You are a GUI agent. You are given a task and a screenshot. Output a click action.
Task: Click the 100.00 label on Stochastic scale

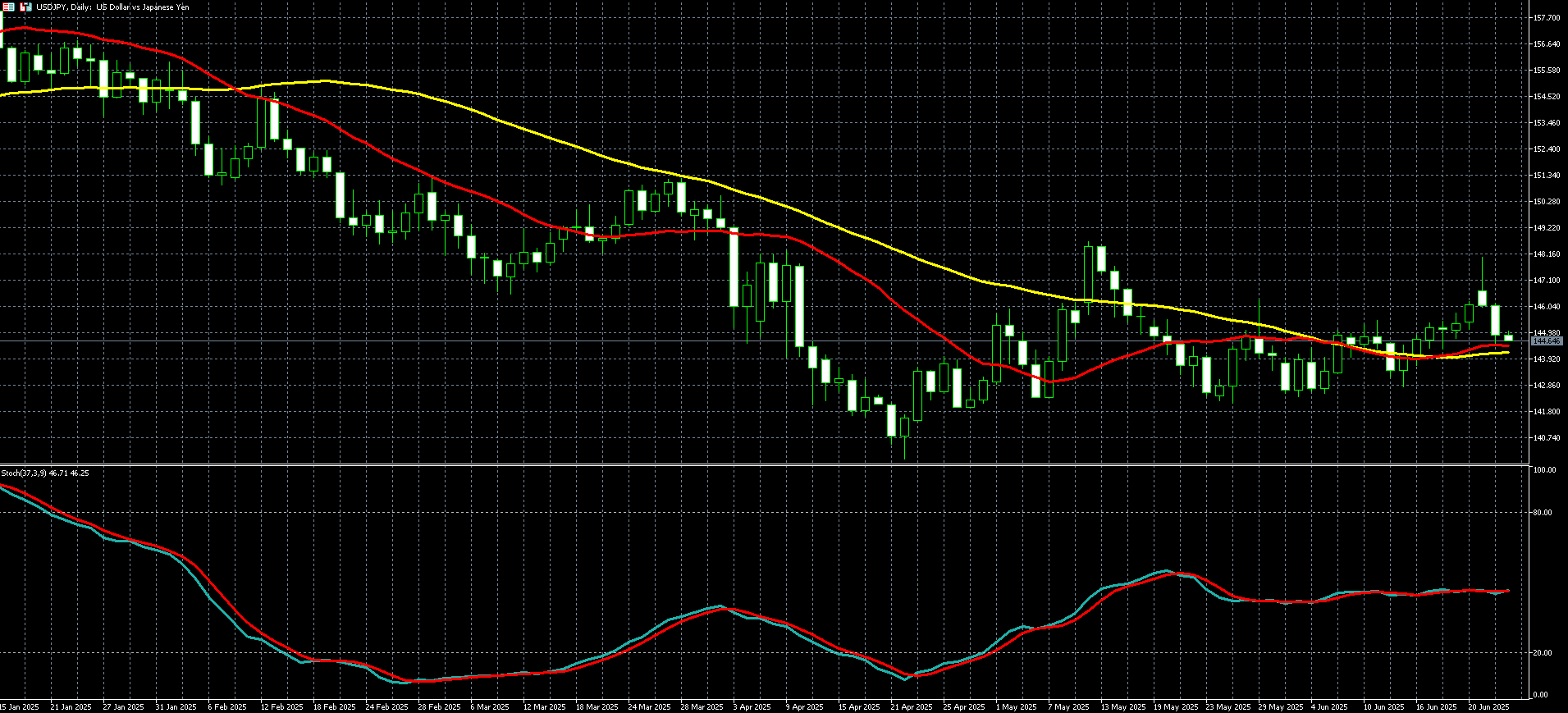[1544, 470]
